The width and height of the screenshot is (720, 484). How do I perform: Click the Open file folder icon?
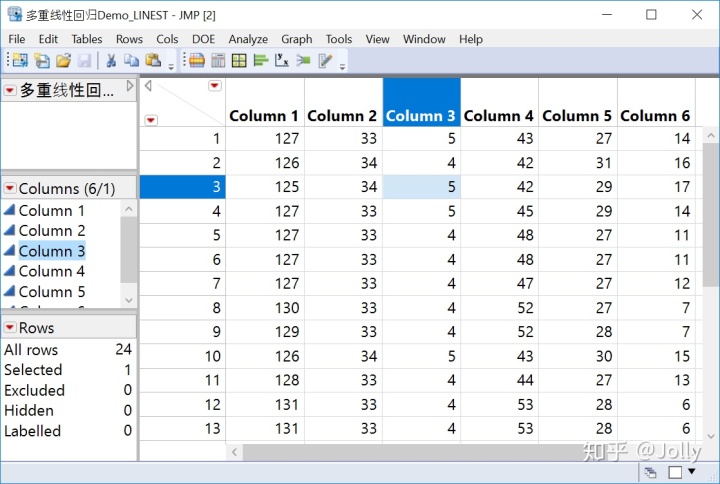[64, 60]
